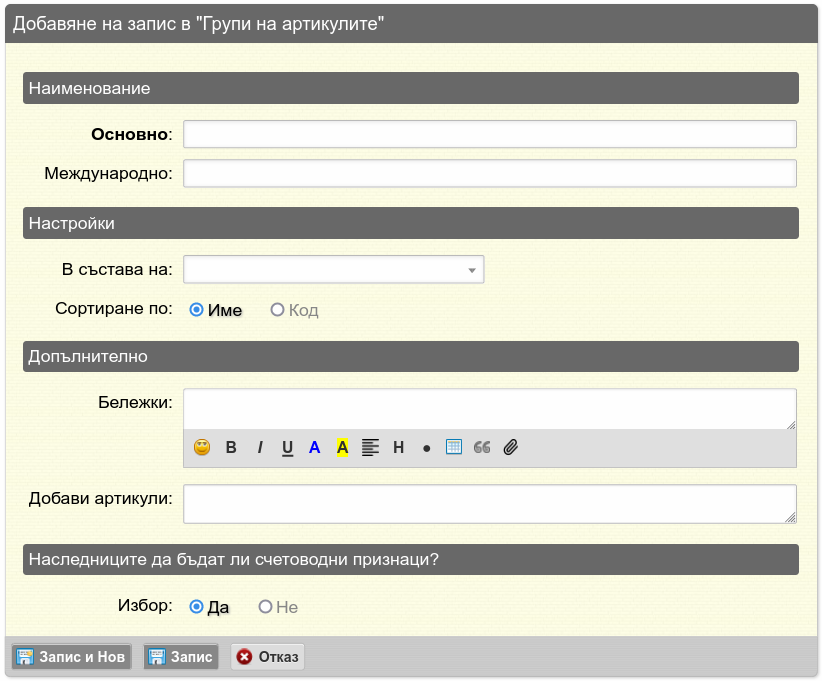Cancel with the Отказ button

(x=267, y=656)
